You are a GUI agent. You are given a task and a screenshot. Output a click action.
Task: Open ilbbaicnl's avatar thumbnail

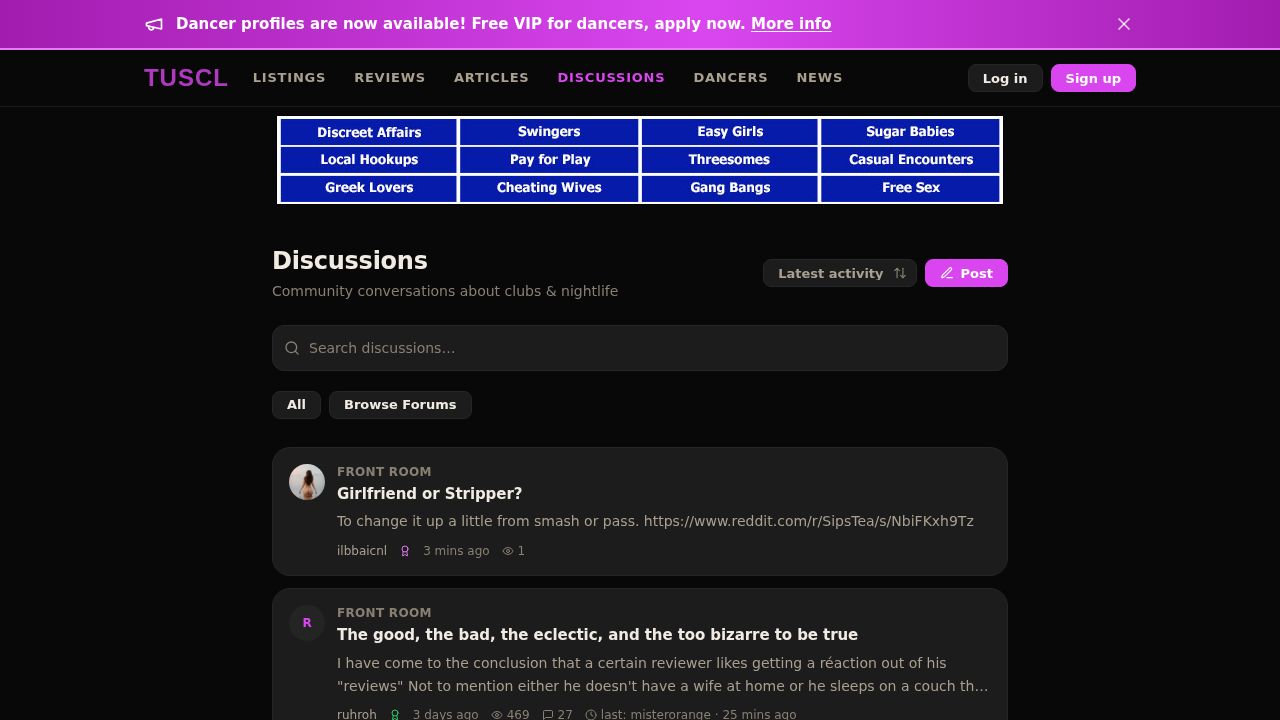tap(307, 482)
